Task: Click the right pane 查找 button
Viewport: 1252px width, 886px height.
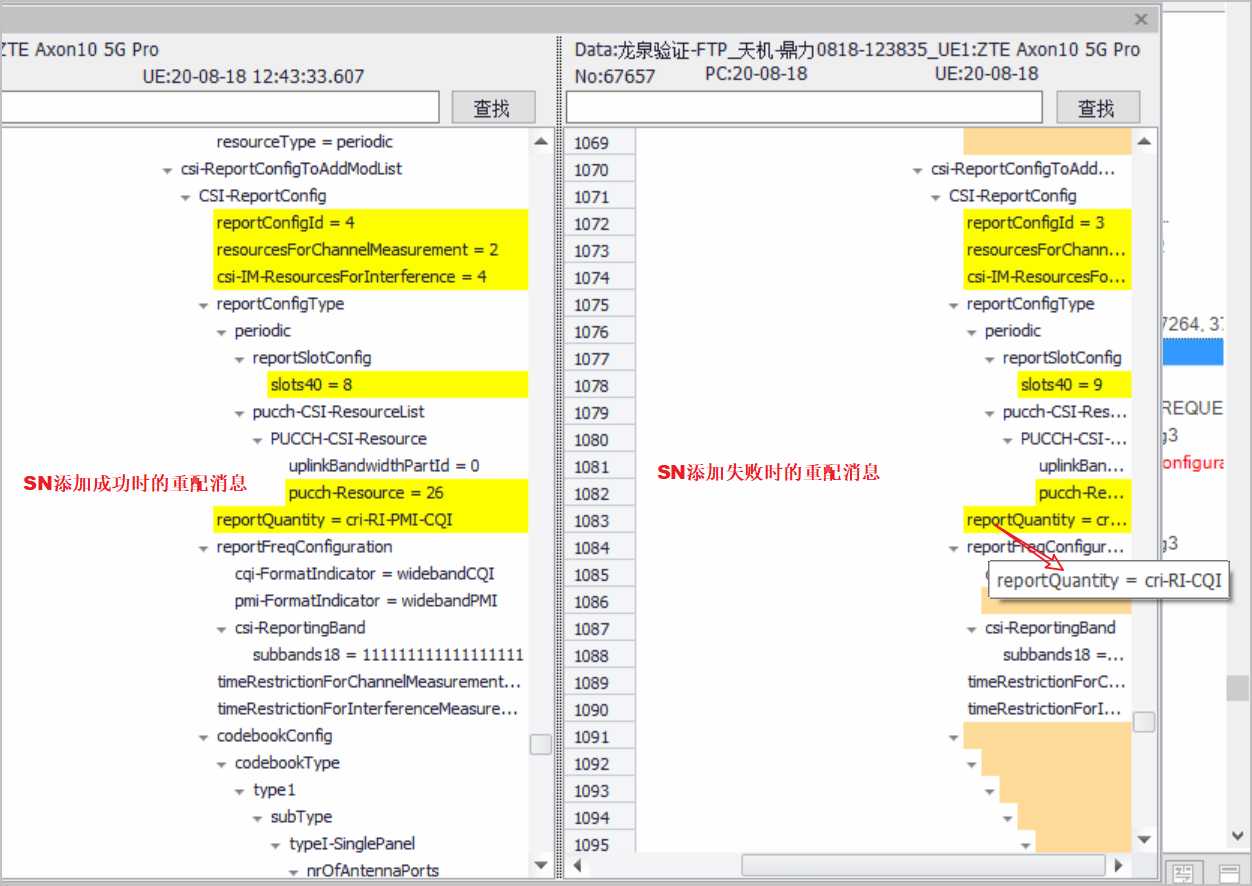Action: pos(1096,108)
